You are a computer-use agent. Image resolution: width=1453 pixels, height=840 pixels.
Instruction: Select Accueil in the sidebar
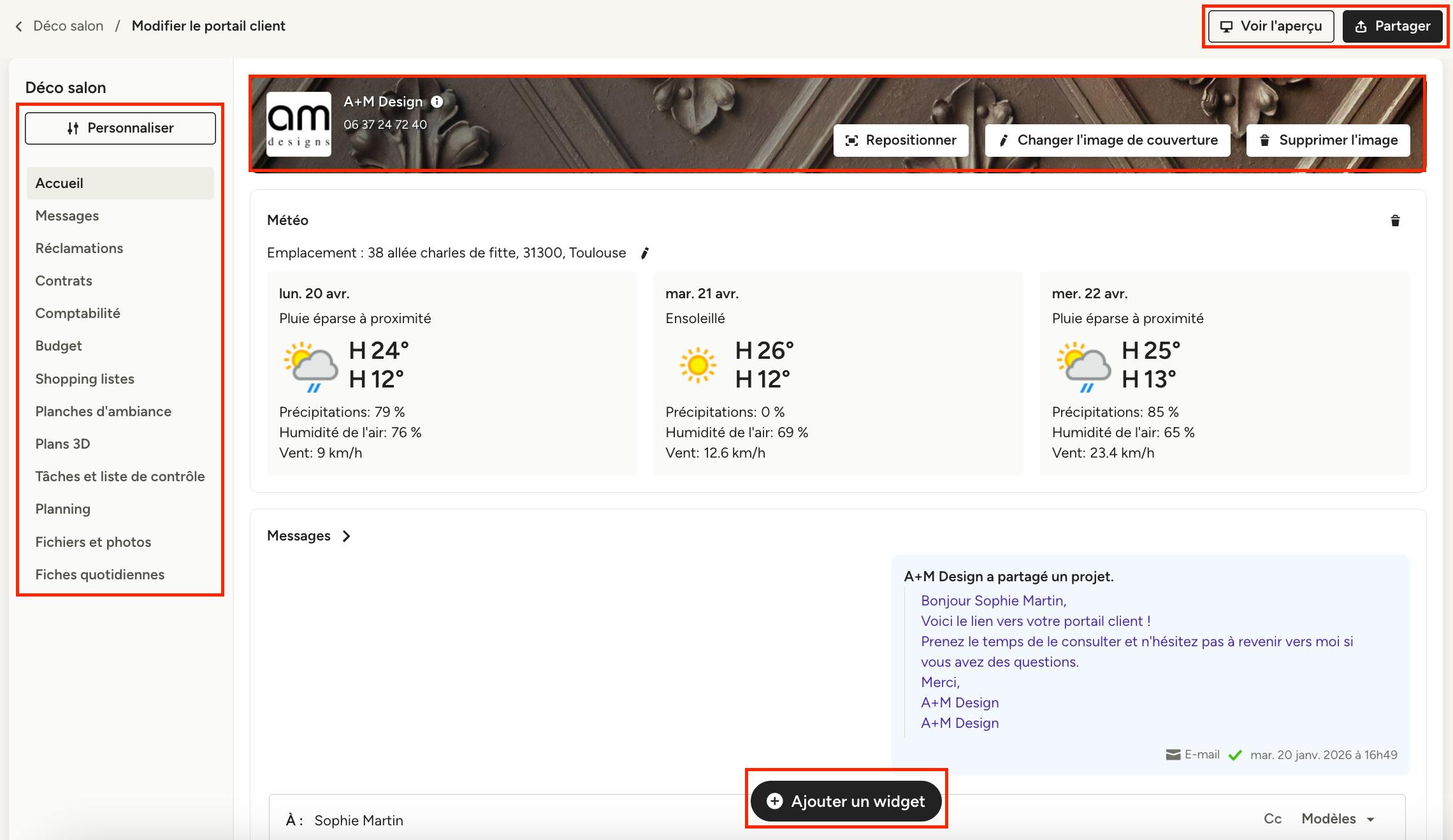(120, 184)
